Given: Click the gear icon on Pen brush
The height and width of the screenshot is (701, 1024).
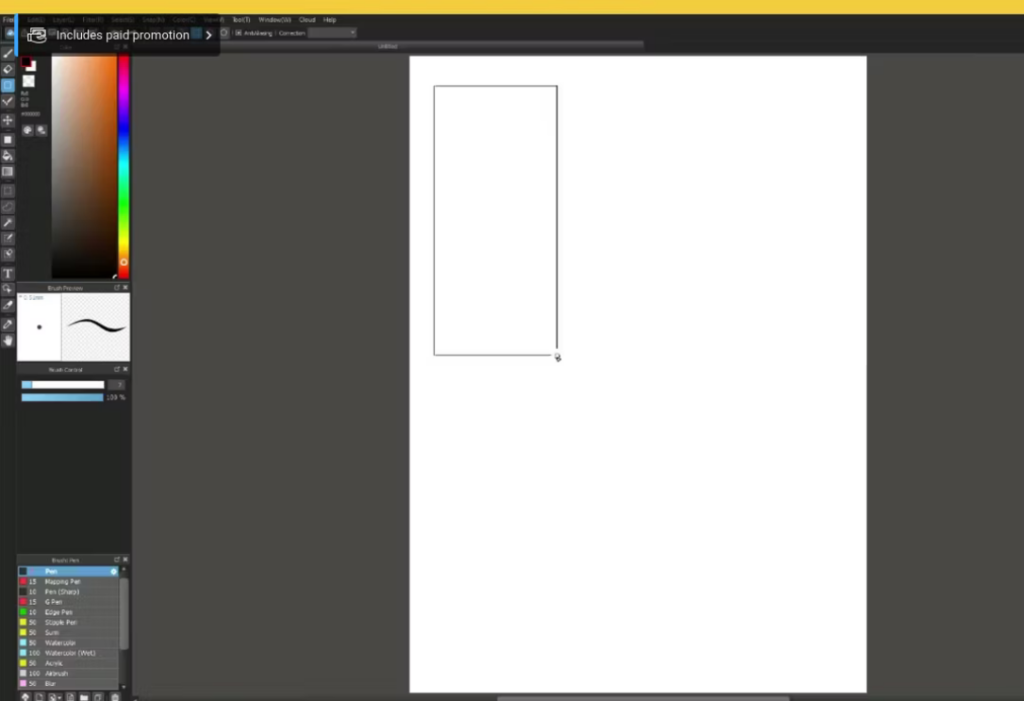Looking at the screenshot, I should coord(114,571).
